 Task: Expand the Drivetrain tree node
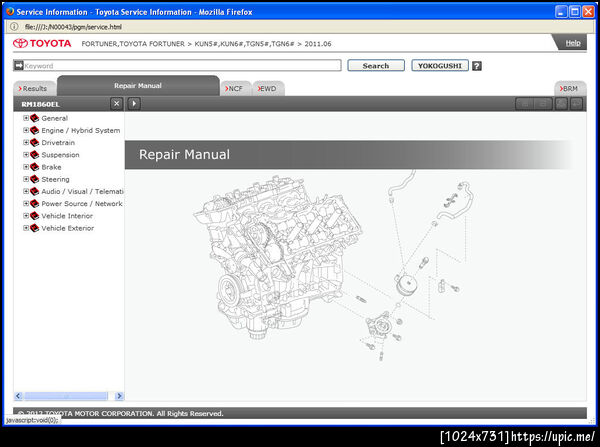[26, 143]
